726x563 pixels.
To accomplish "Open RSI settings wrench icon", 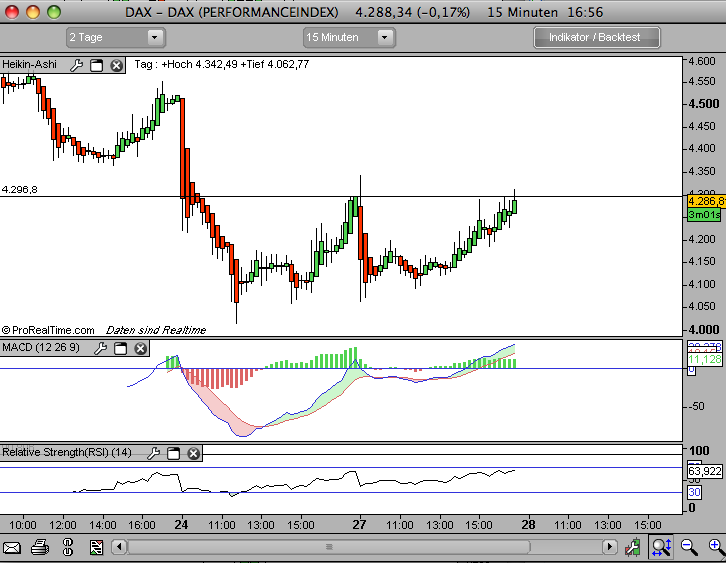I will point(153,453).
